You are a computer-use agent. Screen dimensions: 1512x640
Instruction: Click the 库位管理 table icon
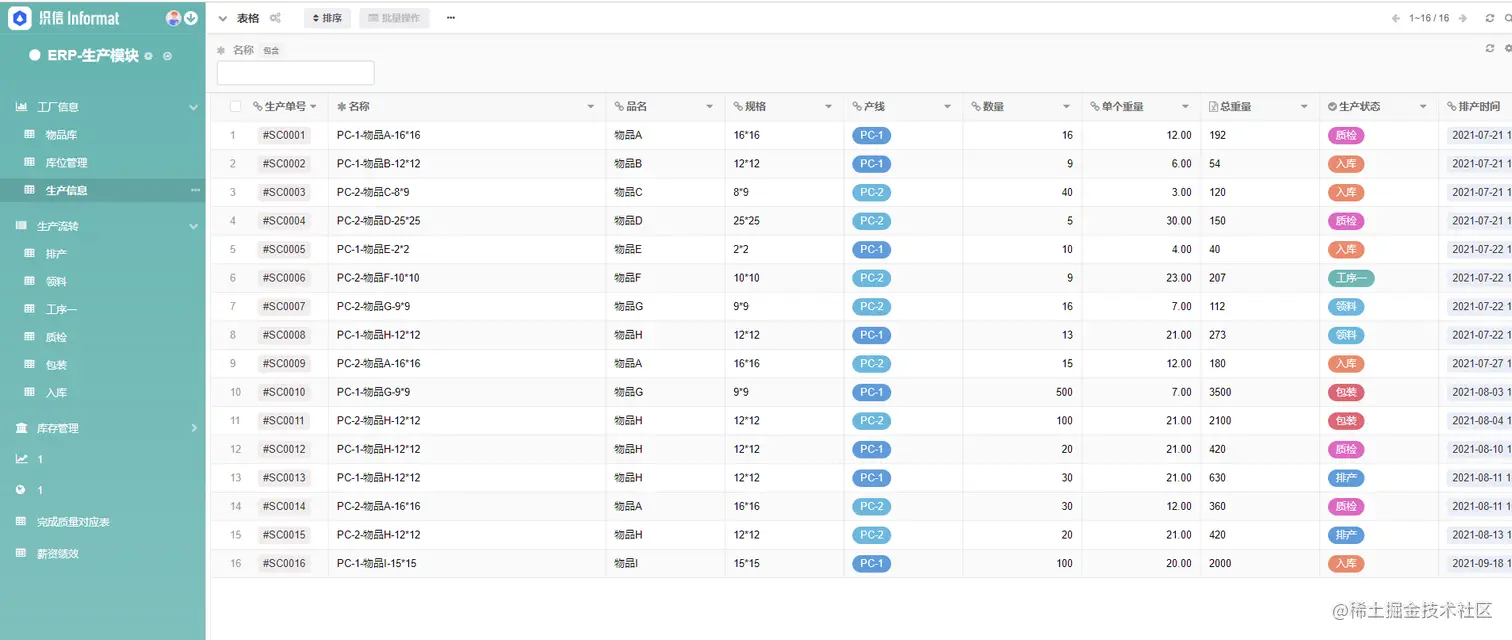[29, 162]
